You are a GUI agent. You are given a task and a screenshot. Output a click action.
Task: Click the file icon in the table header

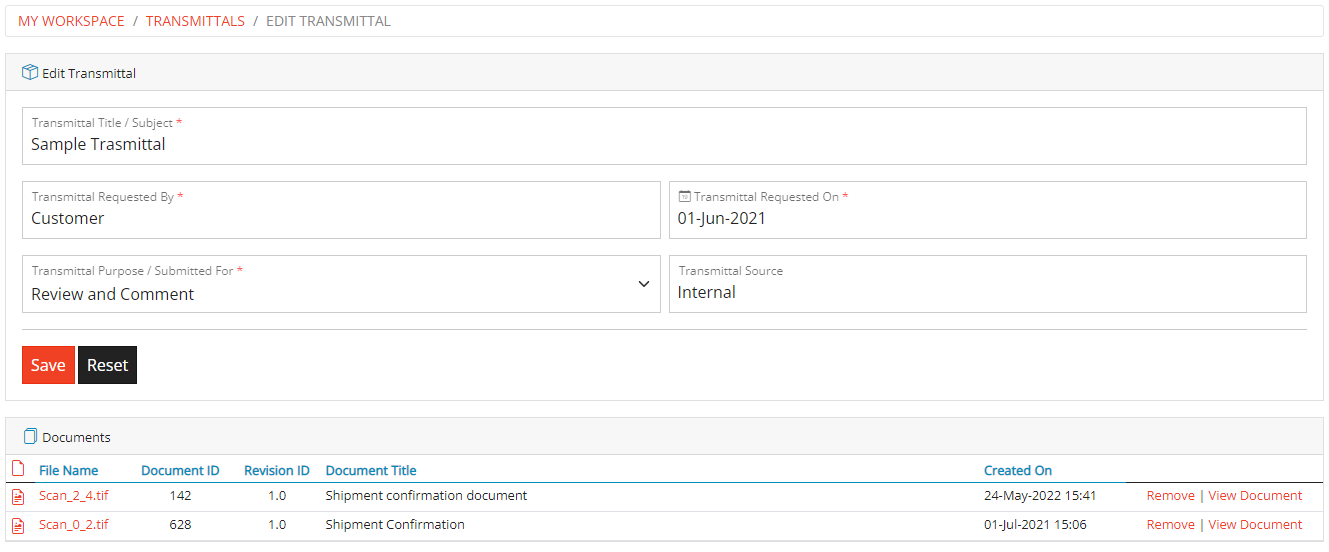[x=17, y=469]
